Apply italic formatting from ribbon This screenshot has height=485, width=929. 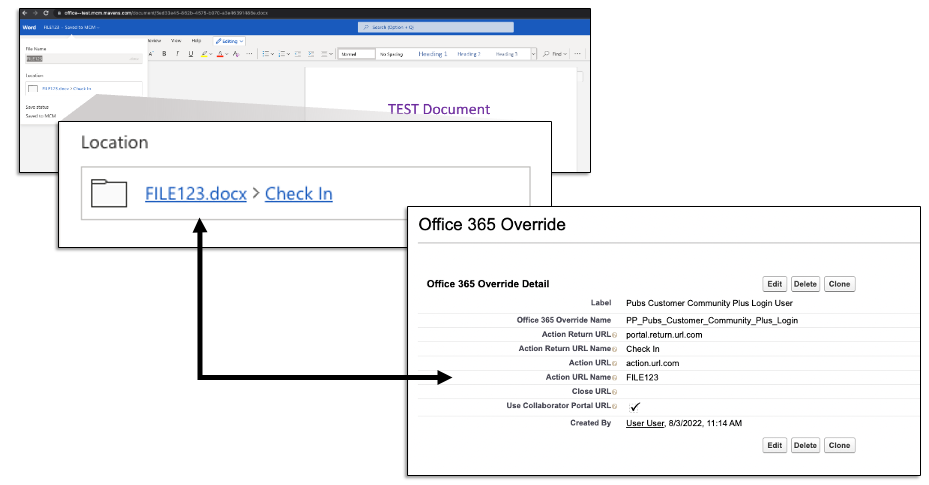point(177,54)
